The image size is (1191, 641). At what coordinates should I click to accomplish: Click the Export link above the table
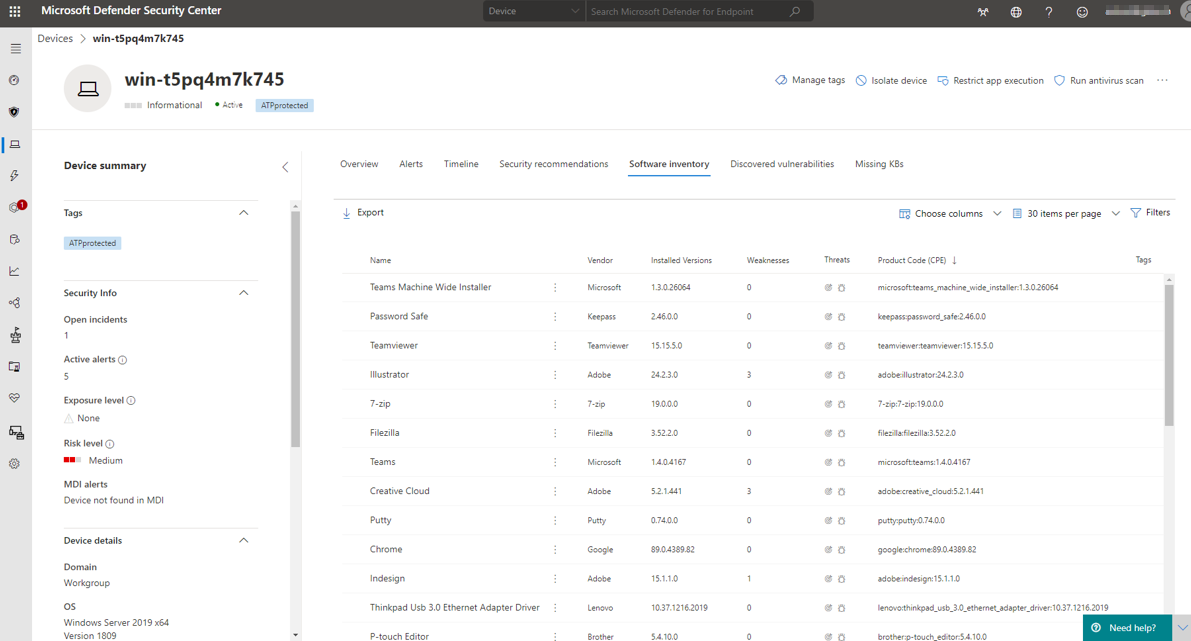click(362, 212)
